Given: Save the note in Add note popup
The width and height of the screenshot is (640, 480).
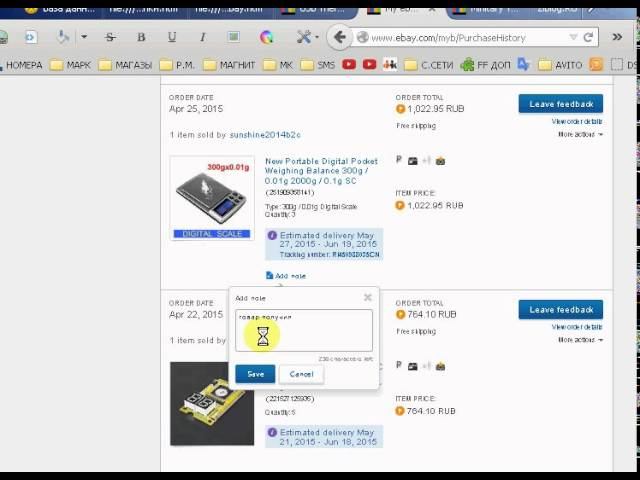Looking at the screenshot, I should [255, 374].
